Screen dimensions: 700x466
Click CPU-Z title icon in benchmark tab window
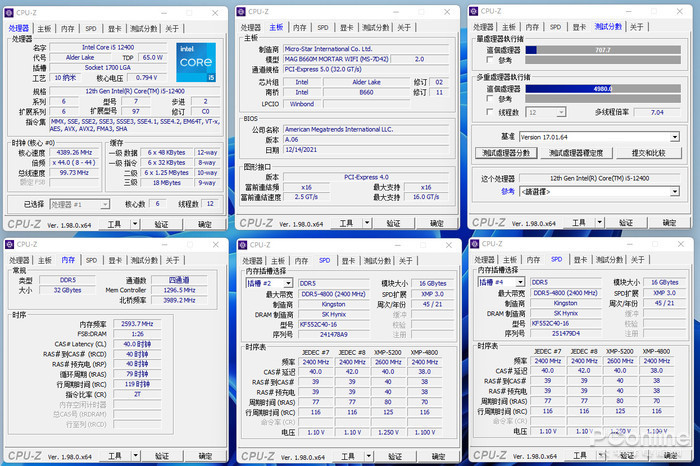(x=474, y=11)
